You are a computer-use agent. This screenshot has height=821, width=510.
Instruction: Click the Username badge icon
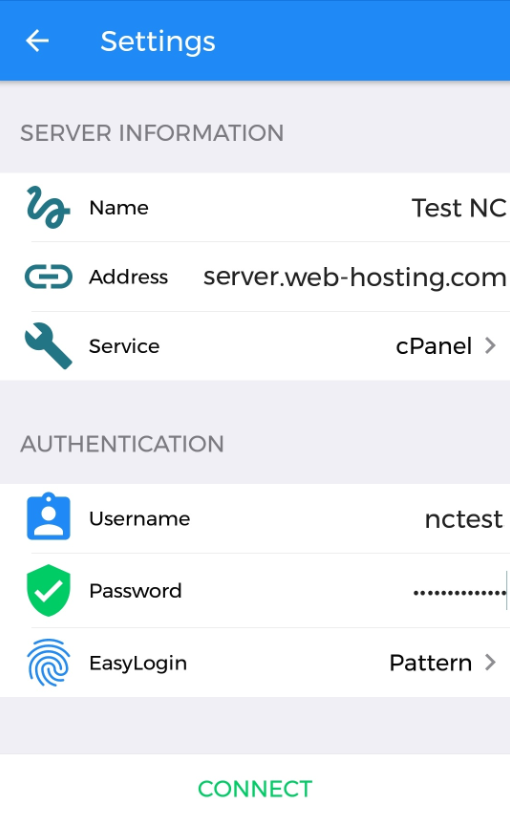coord(48,516)
